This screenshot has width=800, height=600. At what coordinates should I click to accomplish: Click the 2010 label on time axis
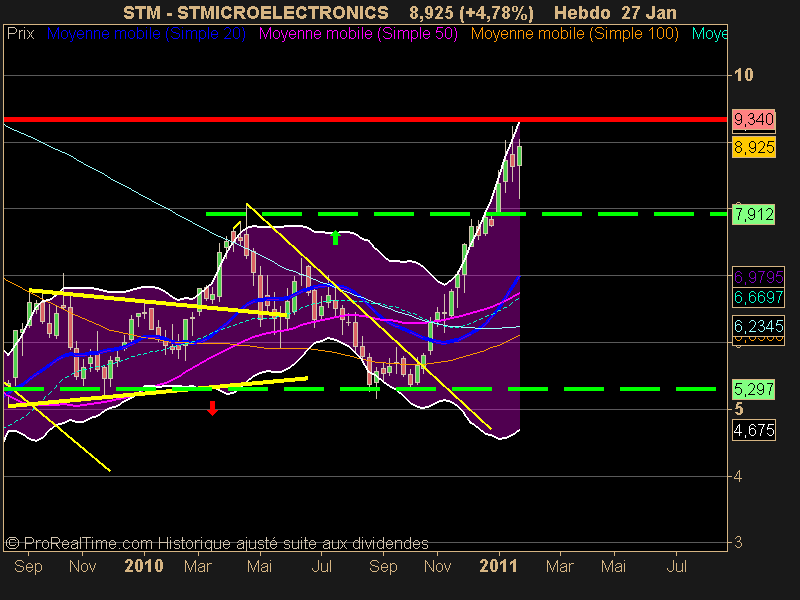click(144, 566)
